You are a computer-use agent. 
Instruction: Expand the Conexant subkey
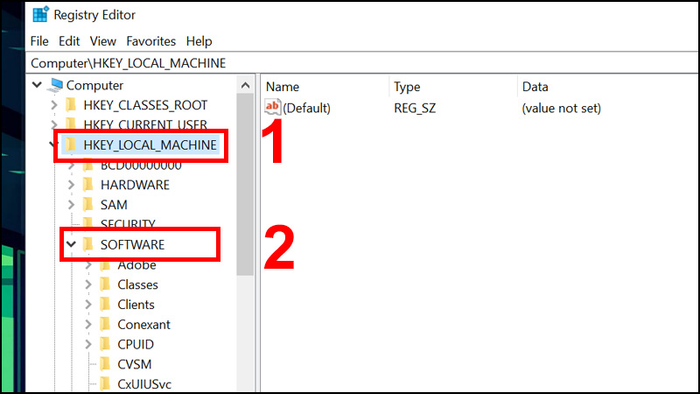pyautogui.click(x=88, y=324)
